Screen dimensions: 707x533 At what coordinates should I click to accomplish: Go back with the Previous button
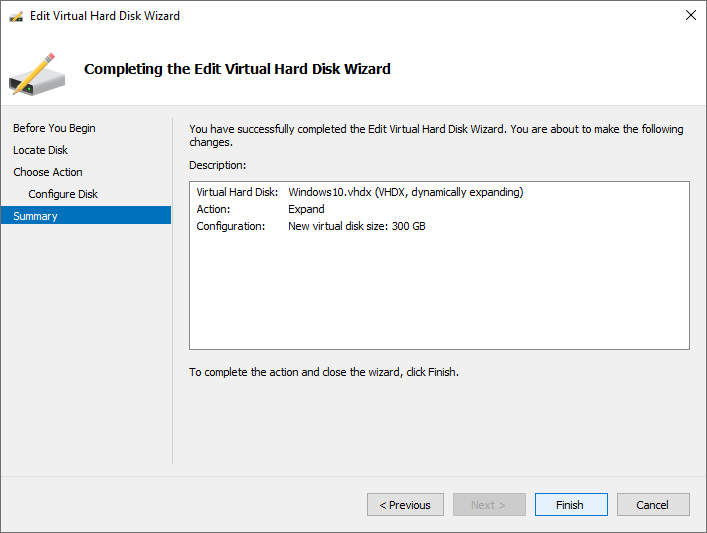(405, 505)
